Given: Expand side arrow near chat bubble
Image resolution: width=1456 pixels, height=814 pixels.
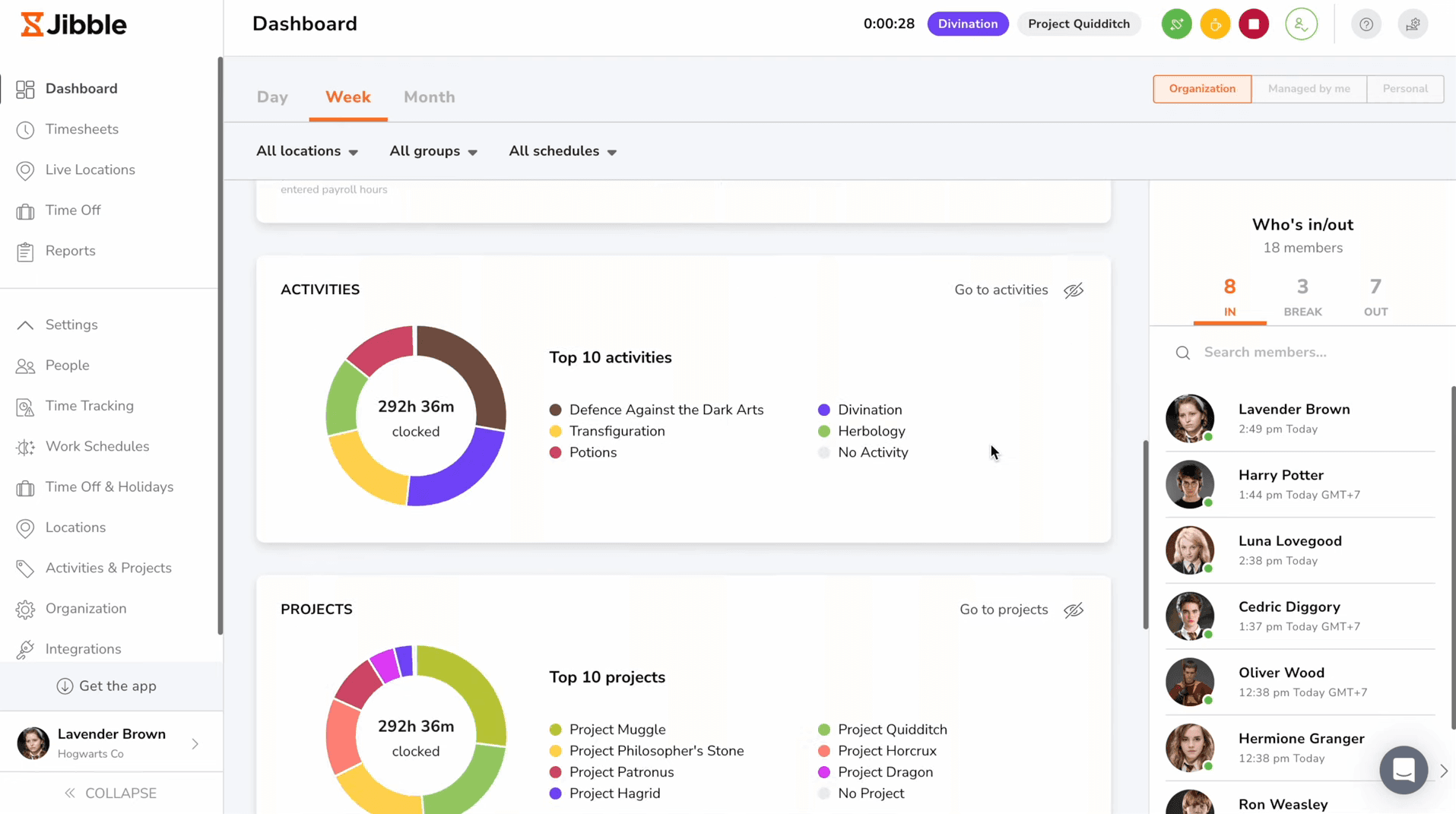Looking at the screenshot, I should [1443, 771].
